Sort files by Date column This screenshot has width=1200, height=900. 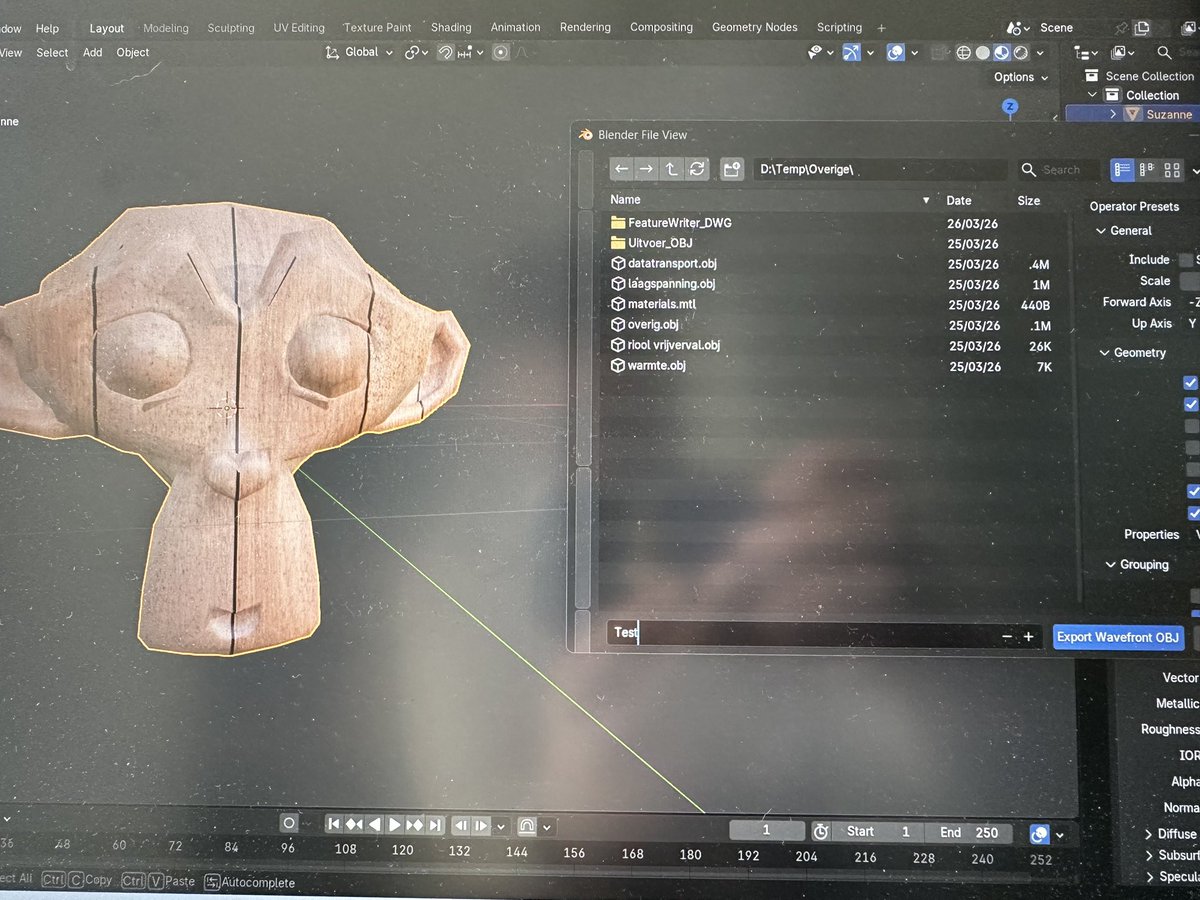point(959,200)
